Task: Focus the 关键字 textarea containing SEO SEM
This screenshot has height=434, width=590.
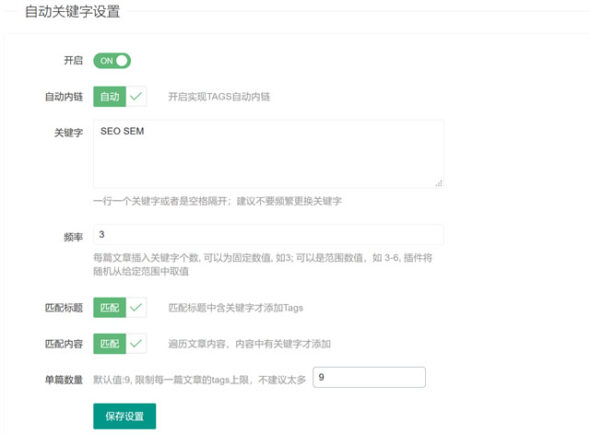Action: pyautogui.click(x=269, y=154)
